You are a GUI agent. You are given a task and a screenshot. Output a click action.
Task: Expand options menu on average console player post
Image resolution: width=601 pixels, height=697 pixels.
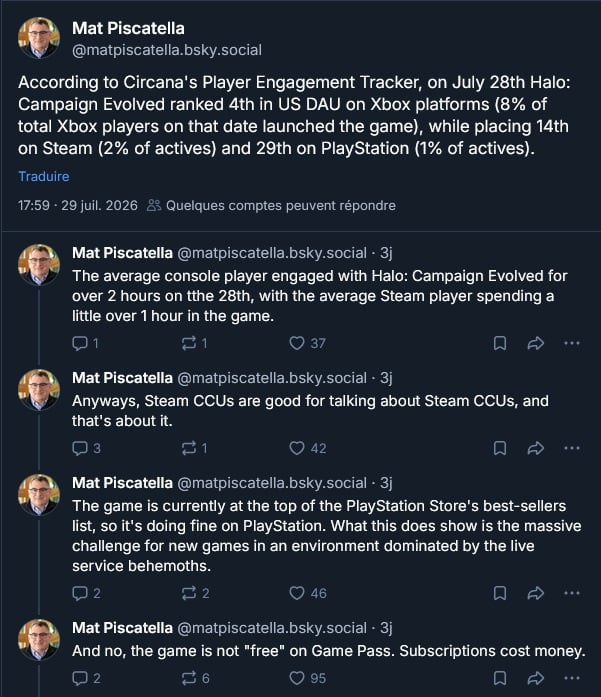point(572,343)
